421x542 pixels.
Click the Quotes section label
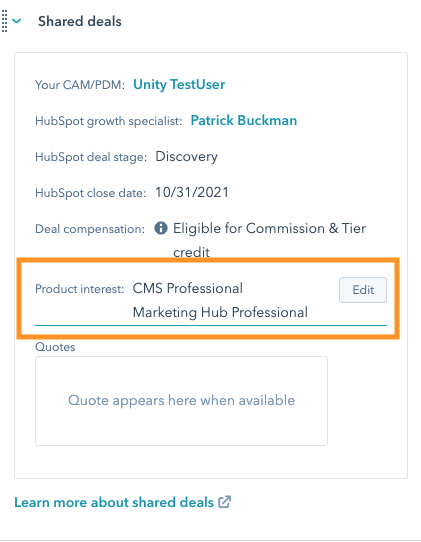pyautogui.click(x=55, y=347)
